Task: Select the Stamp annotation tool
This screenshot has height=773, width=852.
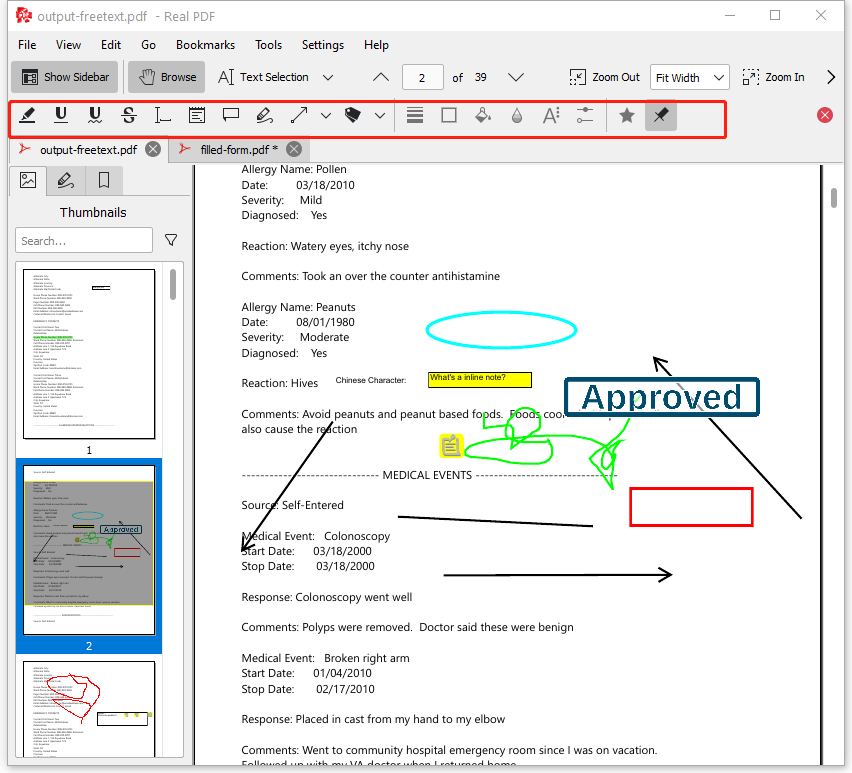Action: (352, 116)
